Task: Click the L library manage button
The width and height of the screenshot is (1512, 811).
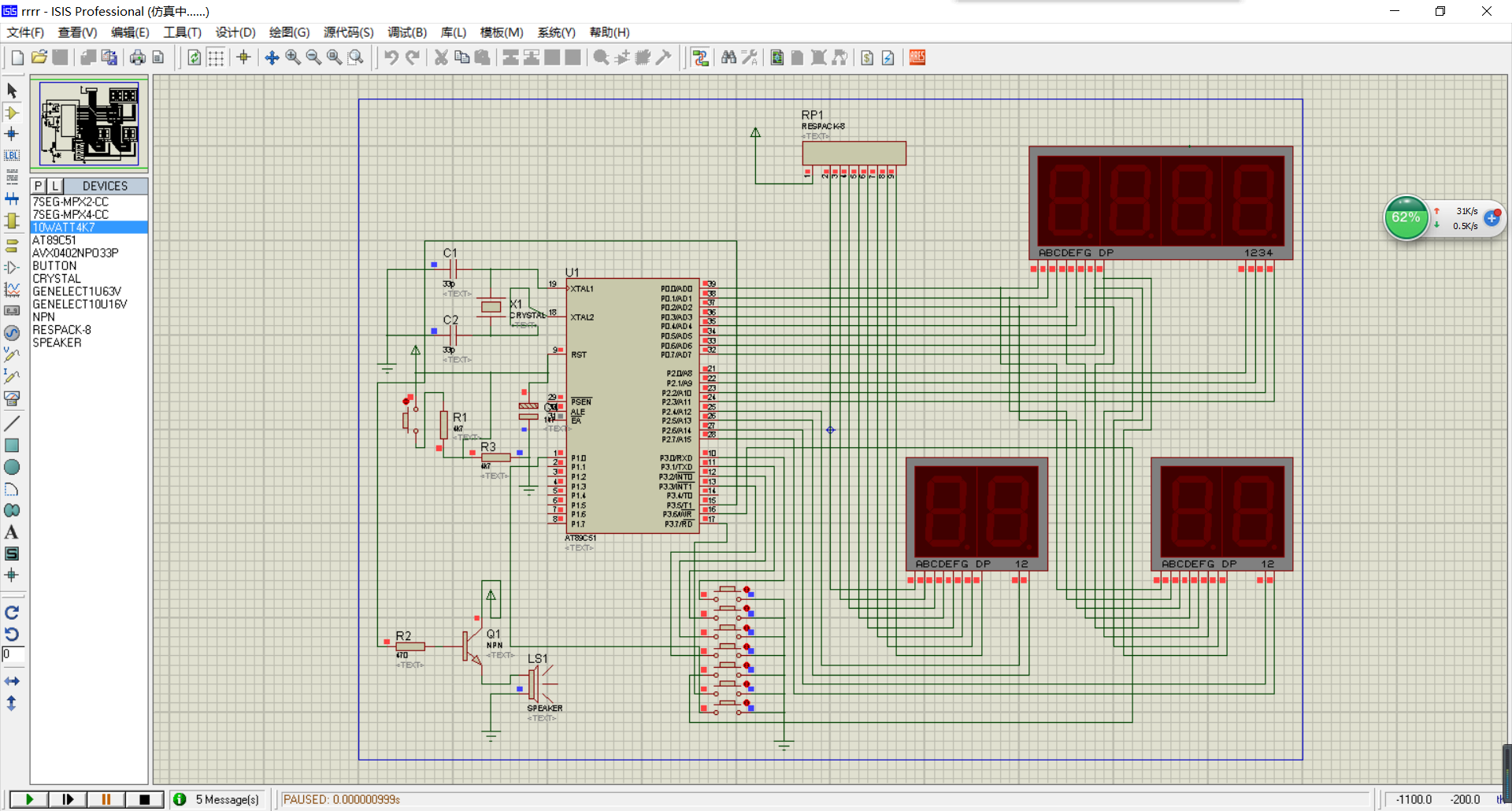Action: click(x=54, y=186)
